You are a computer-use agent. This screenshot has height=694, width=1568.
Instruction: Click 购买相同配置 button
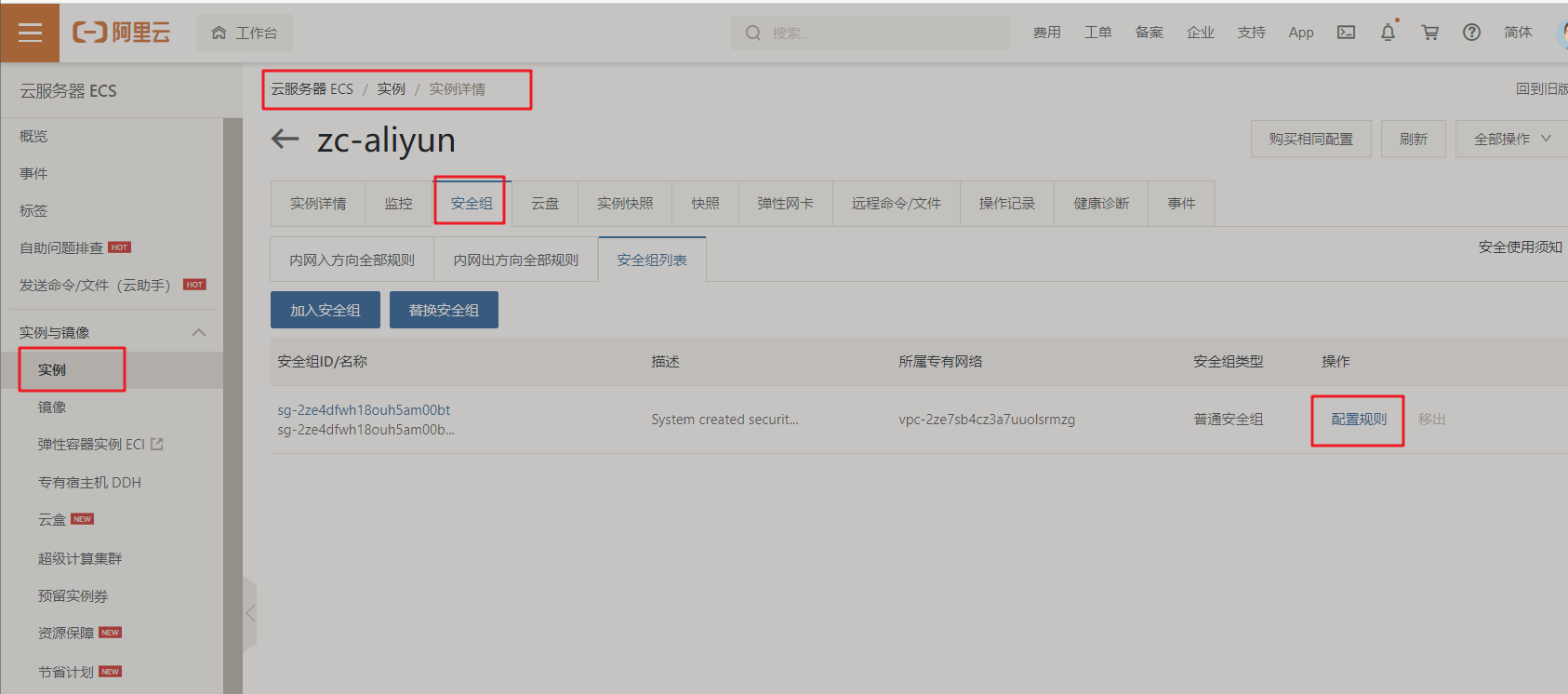tap(1311, 139)
